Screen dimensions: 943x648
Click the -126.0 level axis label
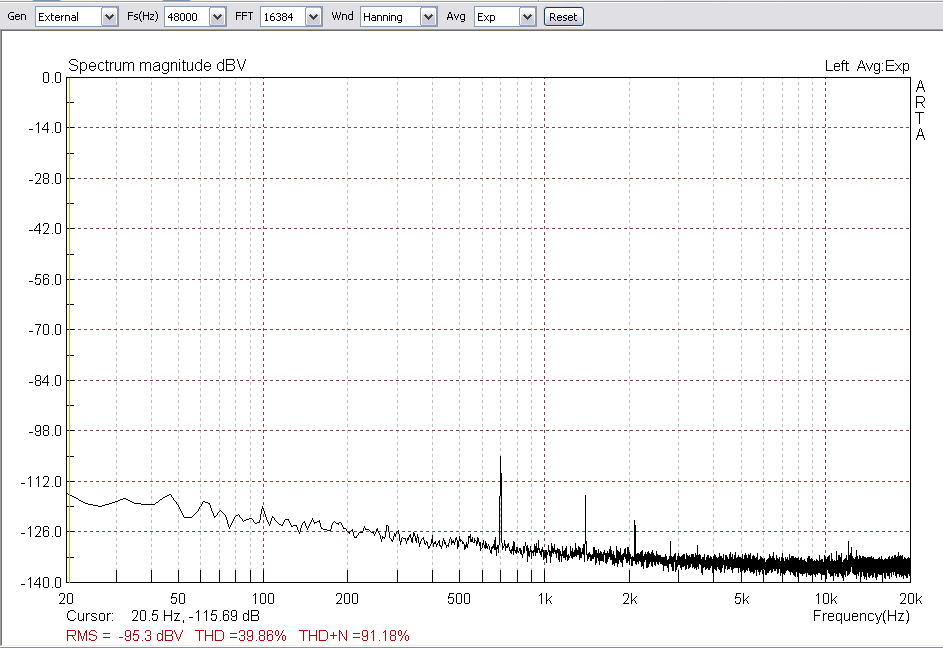tap(41, 532)
